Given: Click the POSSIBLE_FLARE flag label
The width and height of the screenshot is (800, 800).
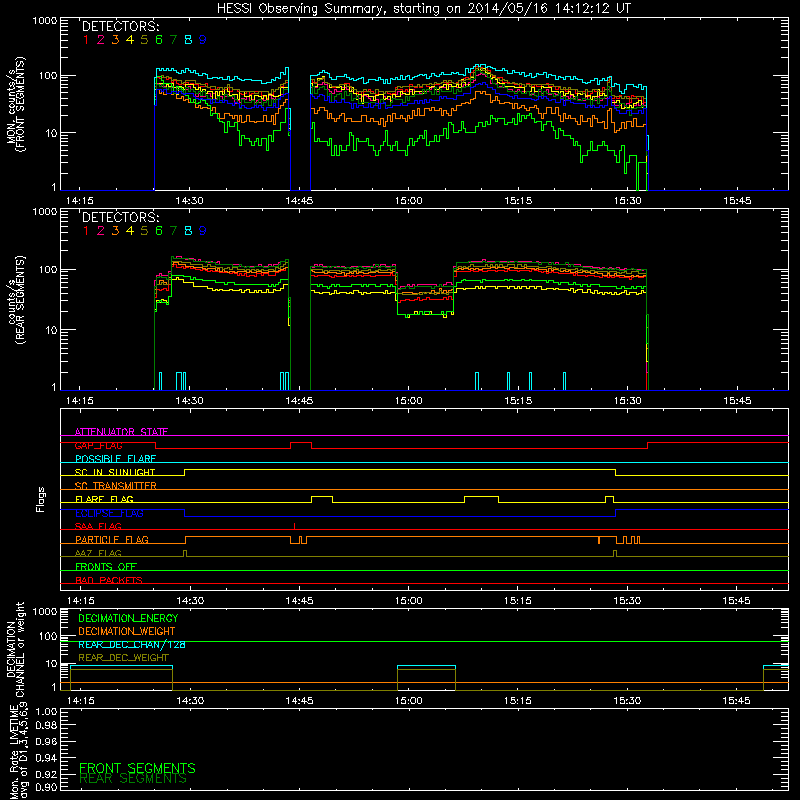Looking at the screenshot, I should coord(115,459).
